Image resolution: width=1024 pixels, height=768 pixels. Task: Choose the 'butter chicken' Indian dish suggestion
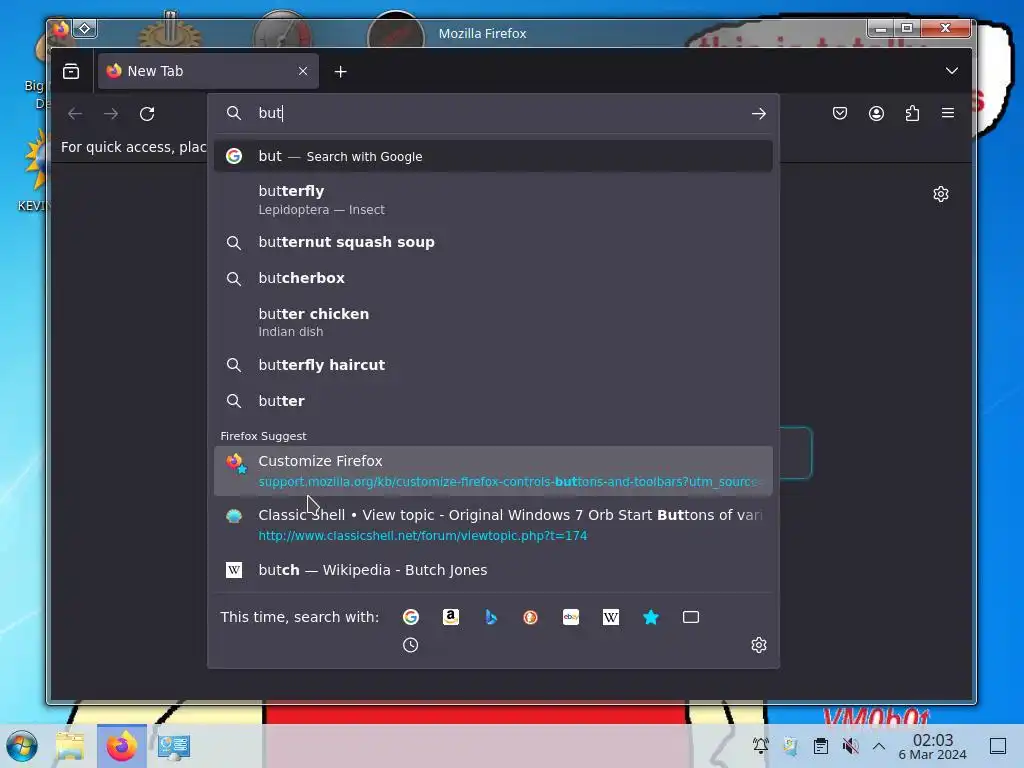(x=493, y=322)
